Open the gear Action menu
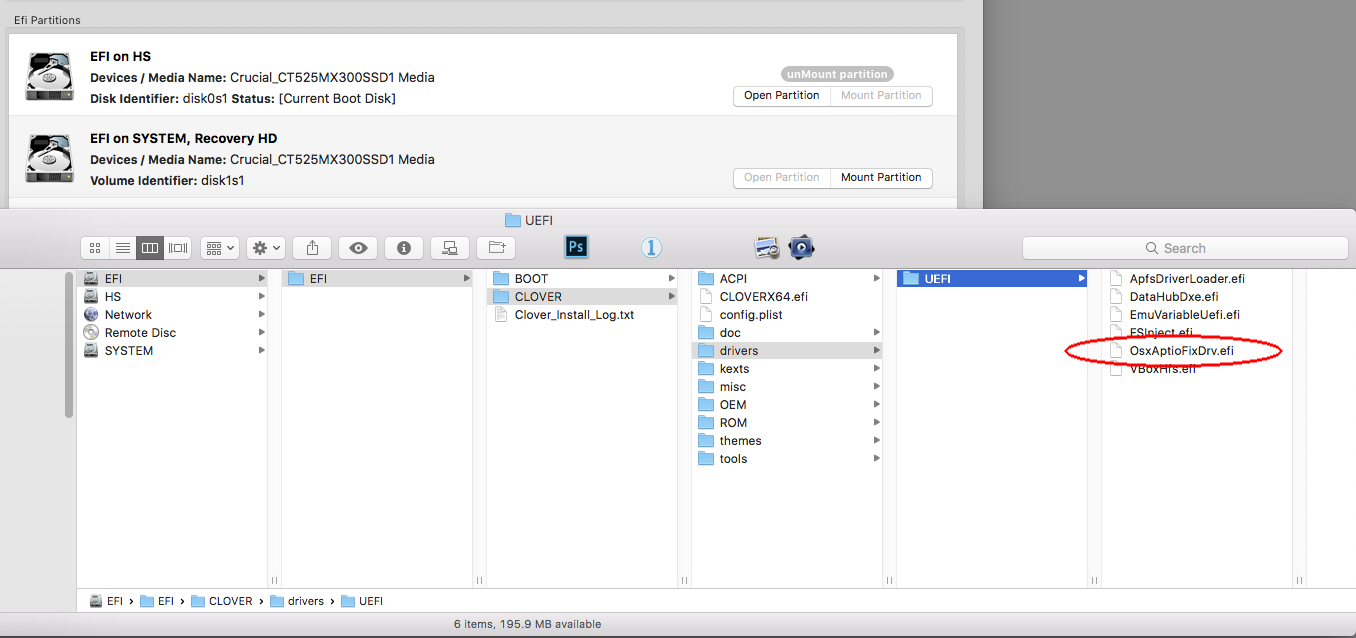Screen dimensions: 1356x638 266,248
